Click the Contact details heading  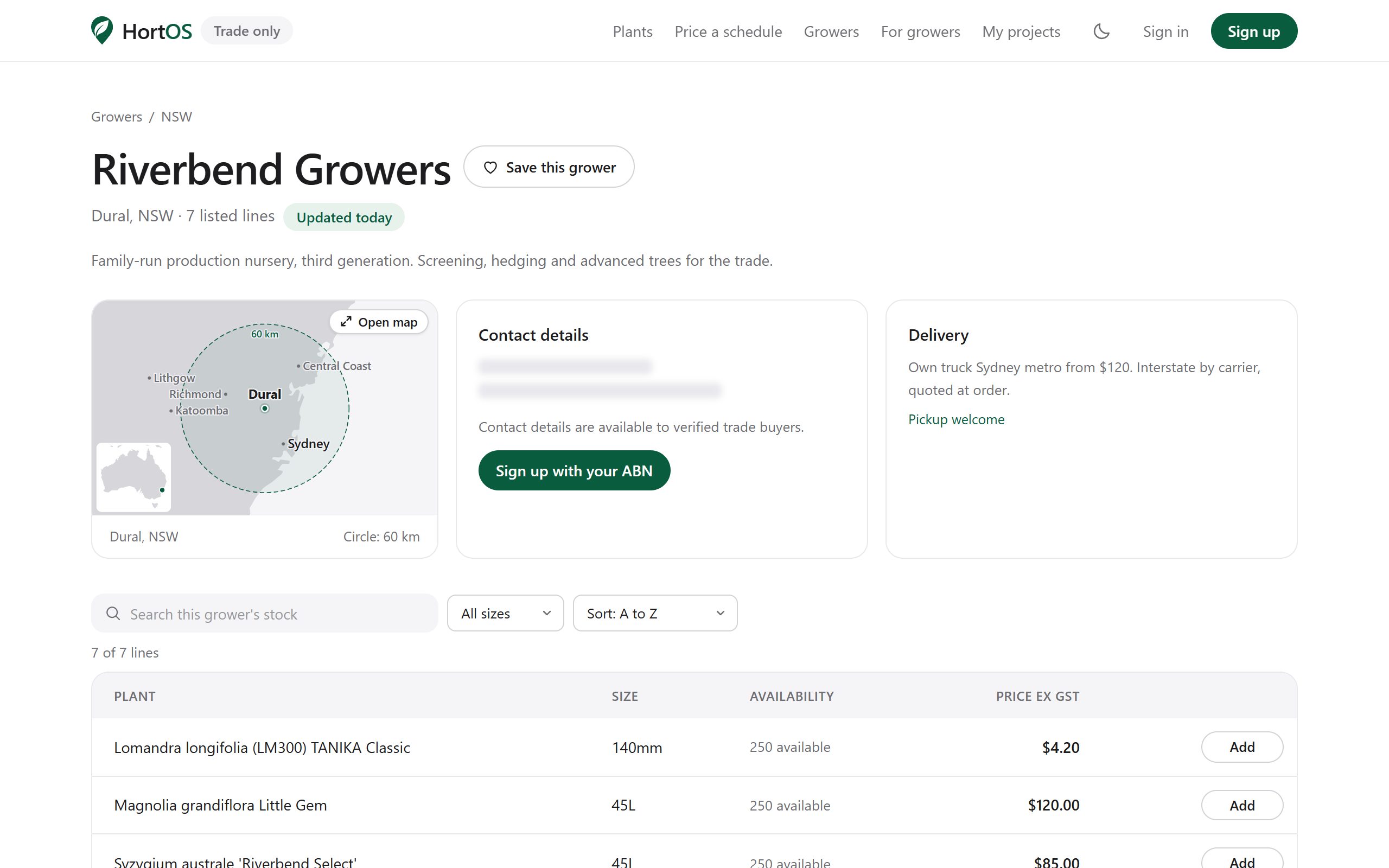pos(533,335)
